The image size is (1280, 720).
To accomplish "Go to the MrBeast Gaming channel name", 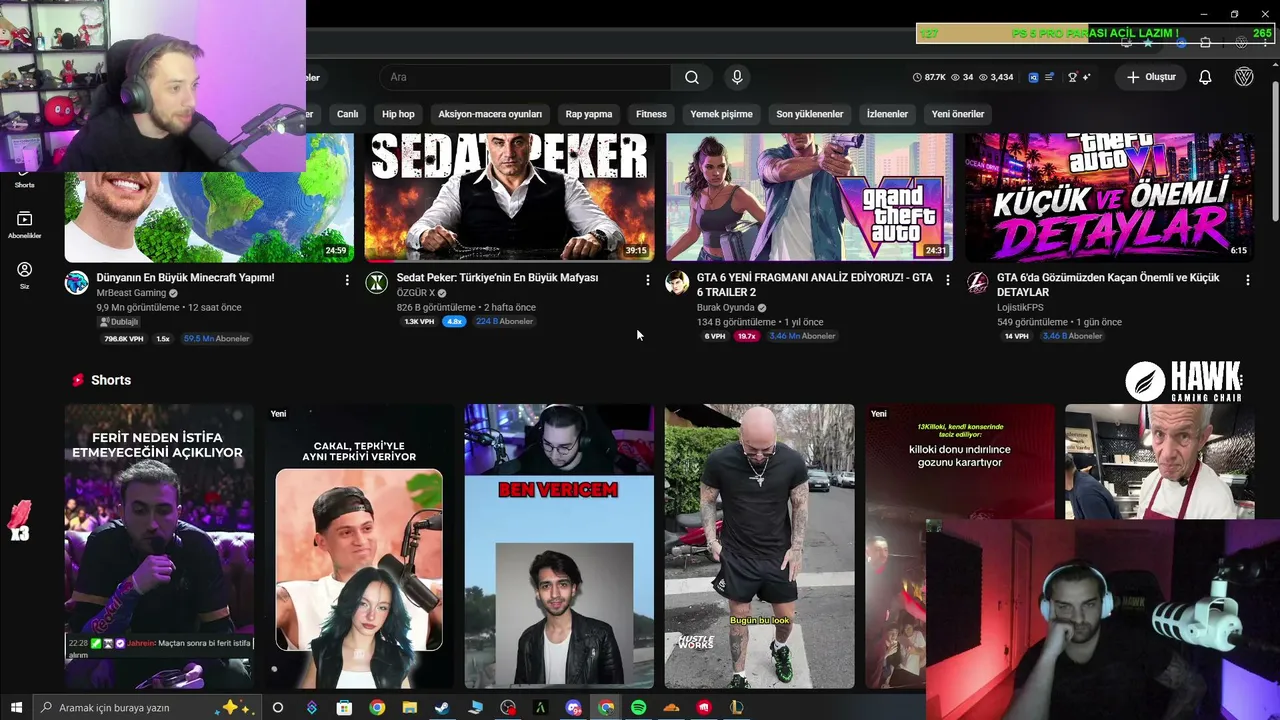I will coord(131,293).
